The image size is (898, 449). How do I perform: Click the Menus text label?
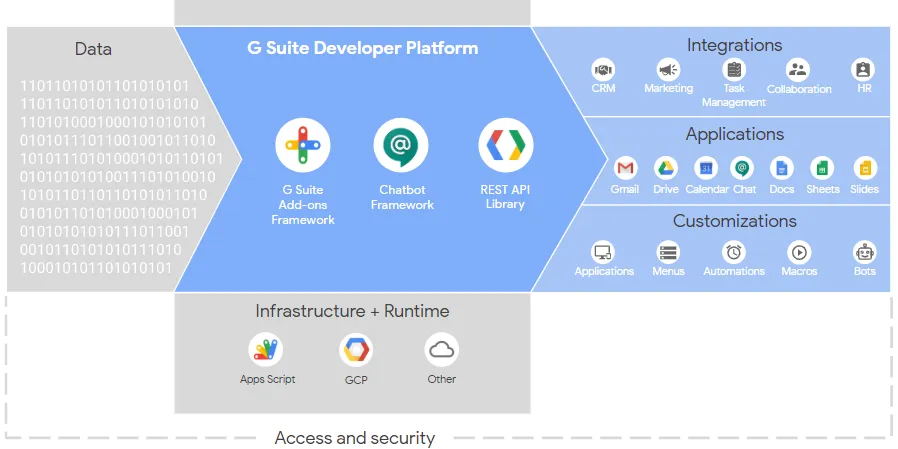pos(668,271)
